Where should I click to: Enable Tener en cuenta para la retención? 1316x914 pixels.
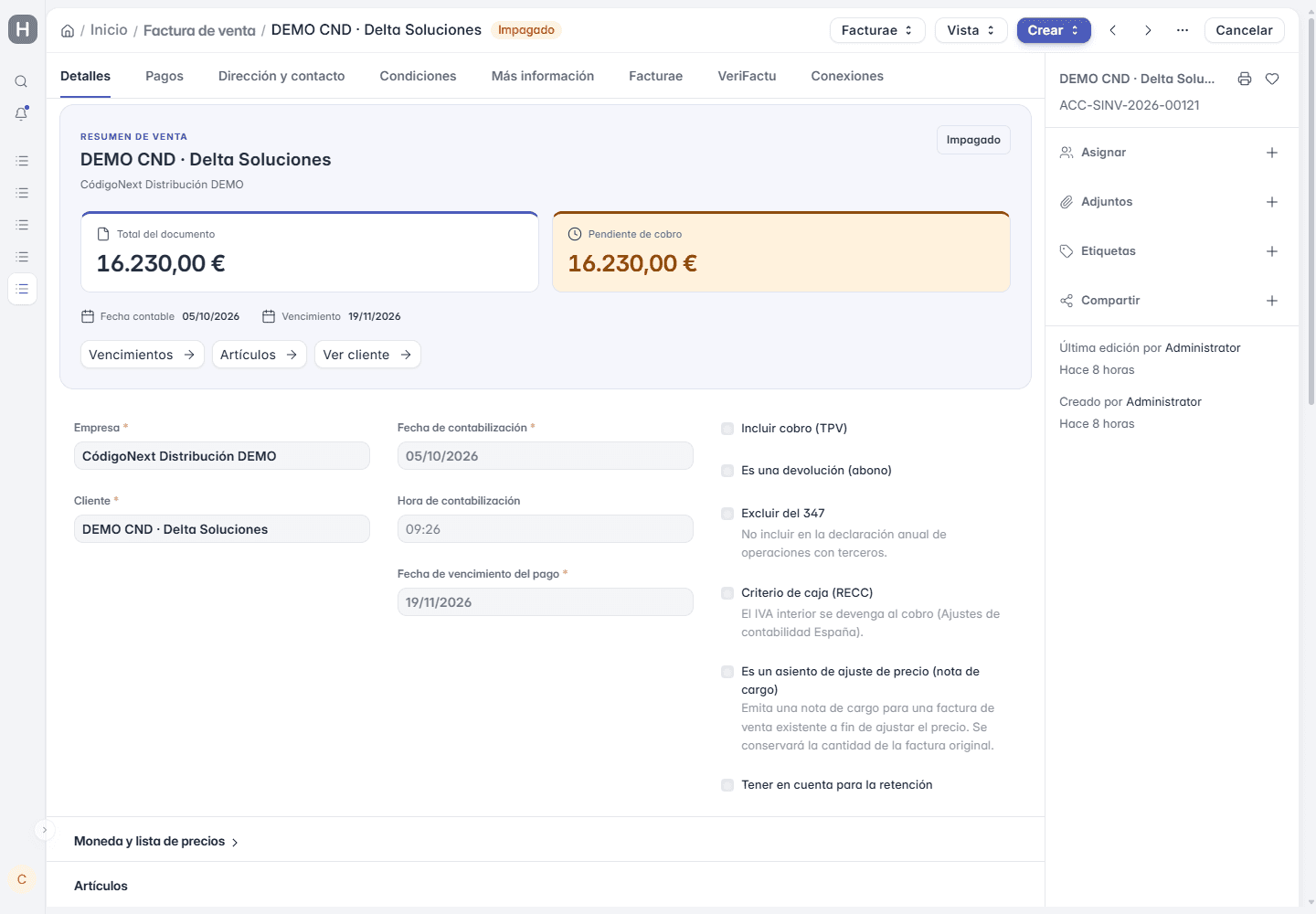pos(727,785)
